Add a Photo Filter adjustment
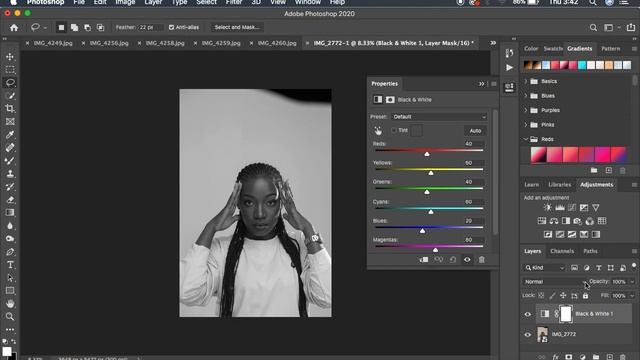Image resolution: width=640 pixels, height=360 pixels. [x=578, y=221]
